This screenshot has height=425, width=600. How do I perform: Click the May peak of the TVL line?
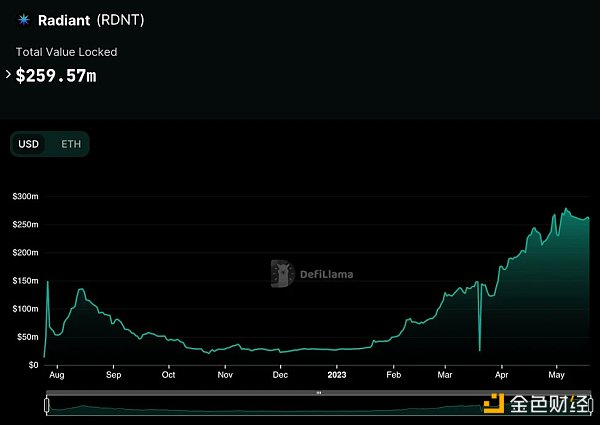[566, 210]
